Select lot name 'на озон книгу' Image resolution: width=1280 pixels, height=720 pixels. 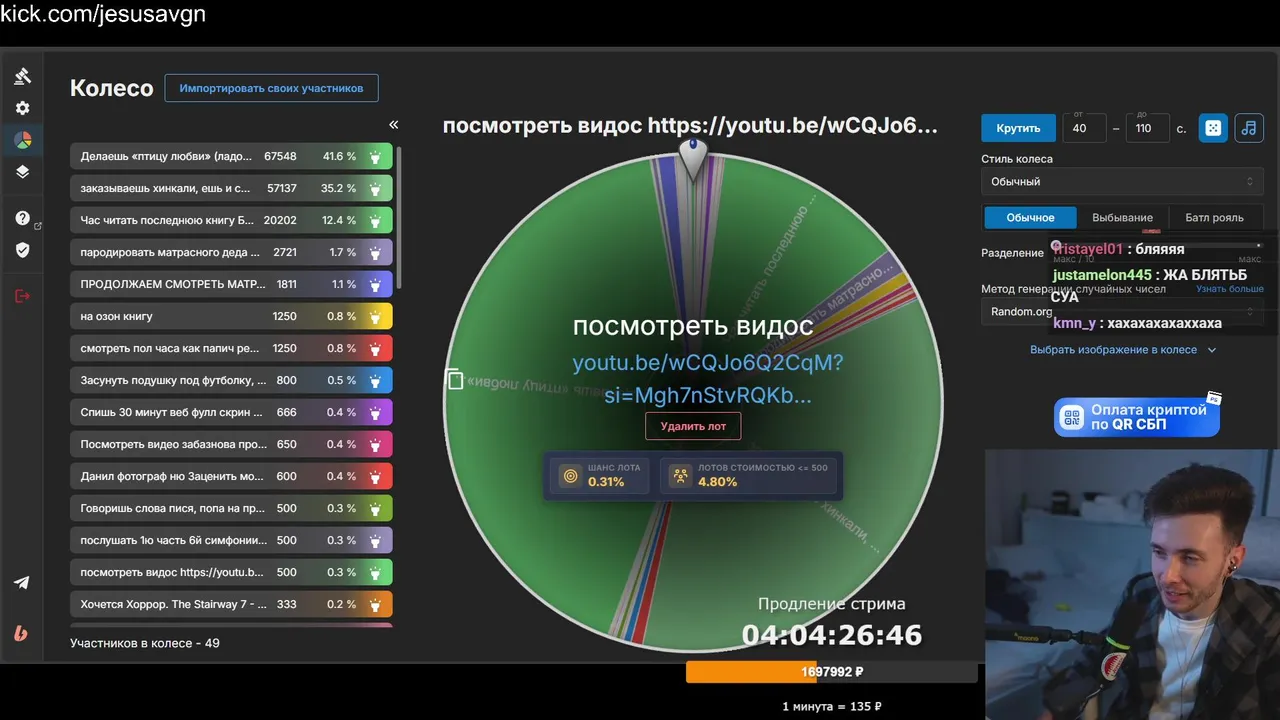pyautogui.click(x=117, y=317)
